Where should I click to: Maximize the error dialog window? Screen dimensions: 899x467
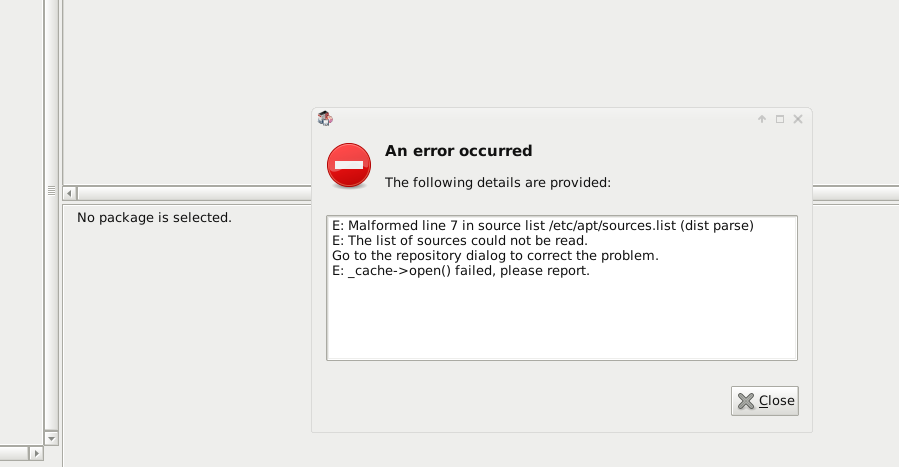coord(780,119)
